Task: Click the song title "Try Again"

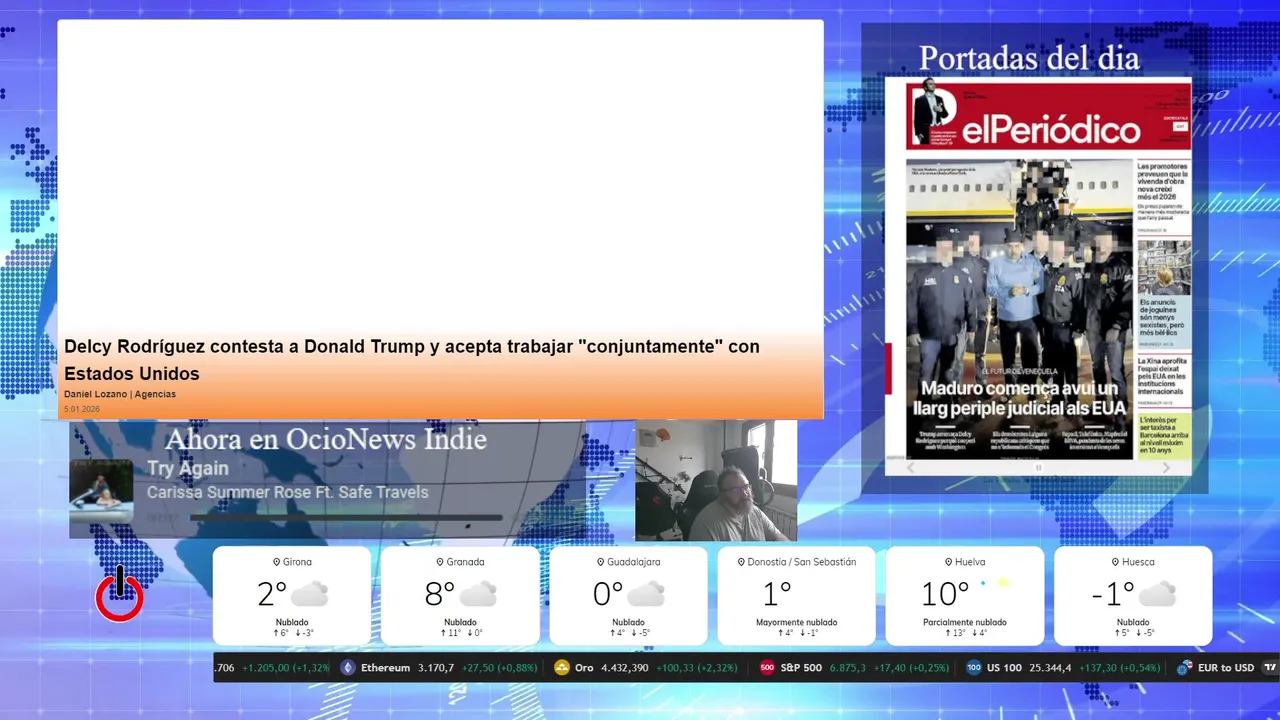Action: point(188,468)
